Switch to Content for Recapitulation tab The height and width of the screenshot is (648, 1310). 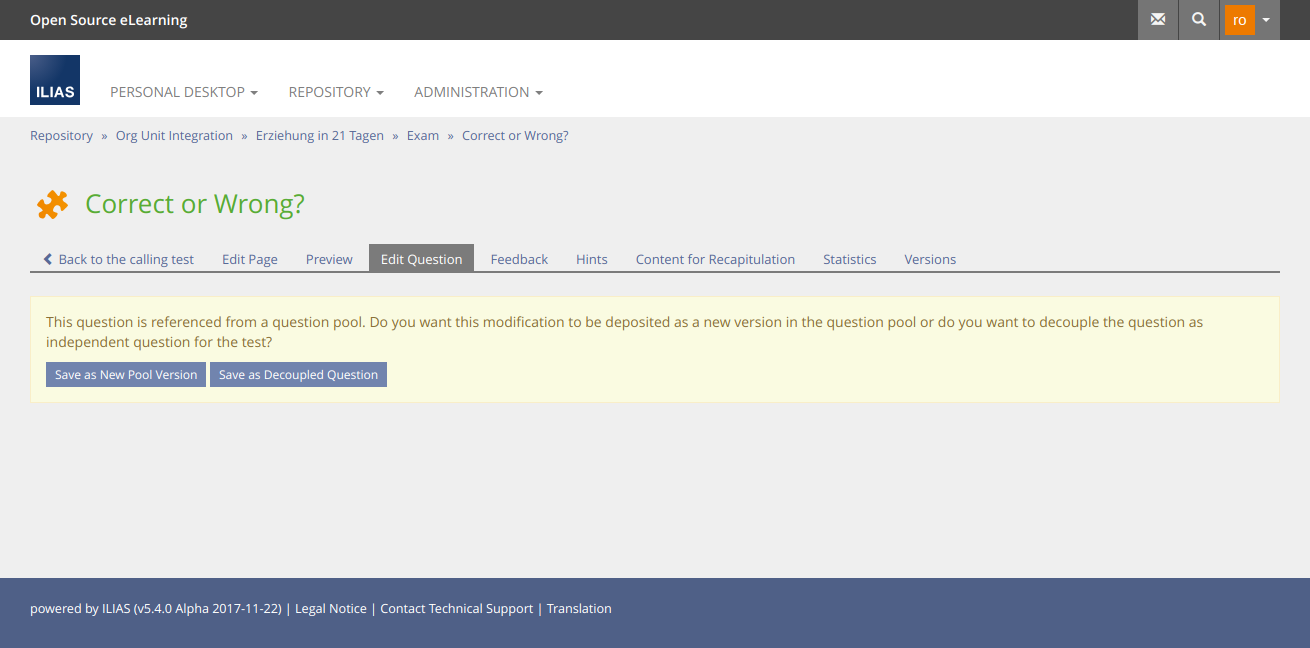(x=715, y=259)
